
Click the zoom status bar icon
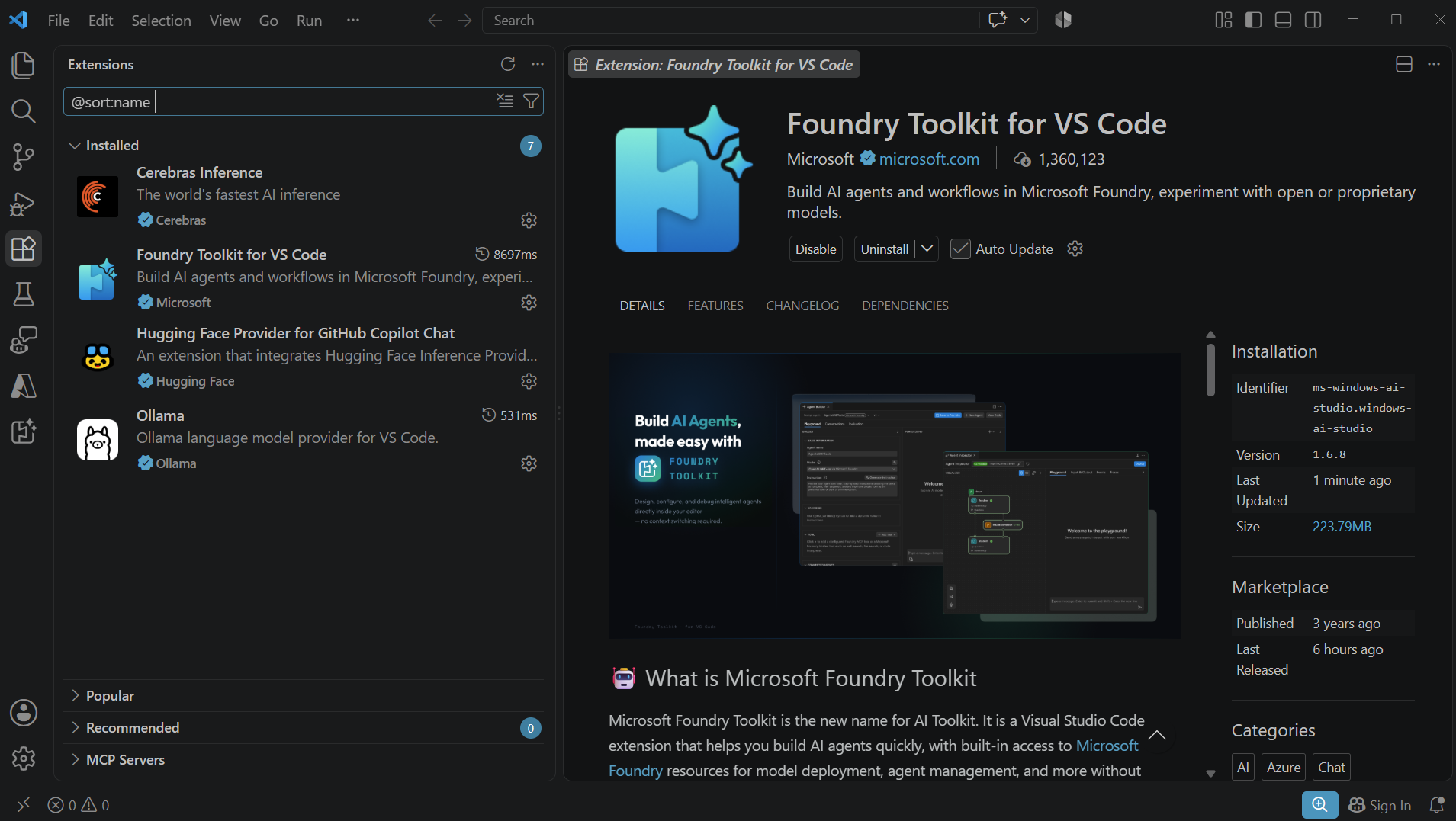click(x=1319, y=805)
